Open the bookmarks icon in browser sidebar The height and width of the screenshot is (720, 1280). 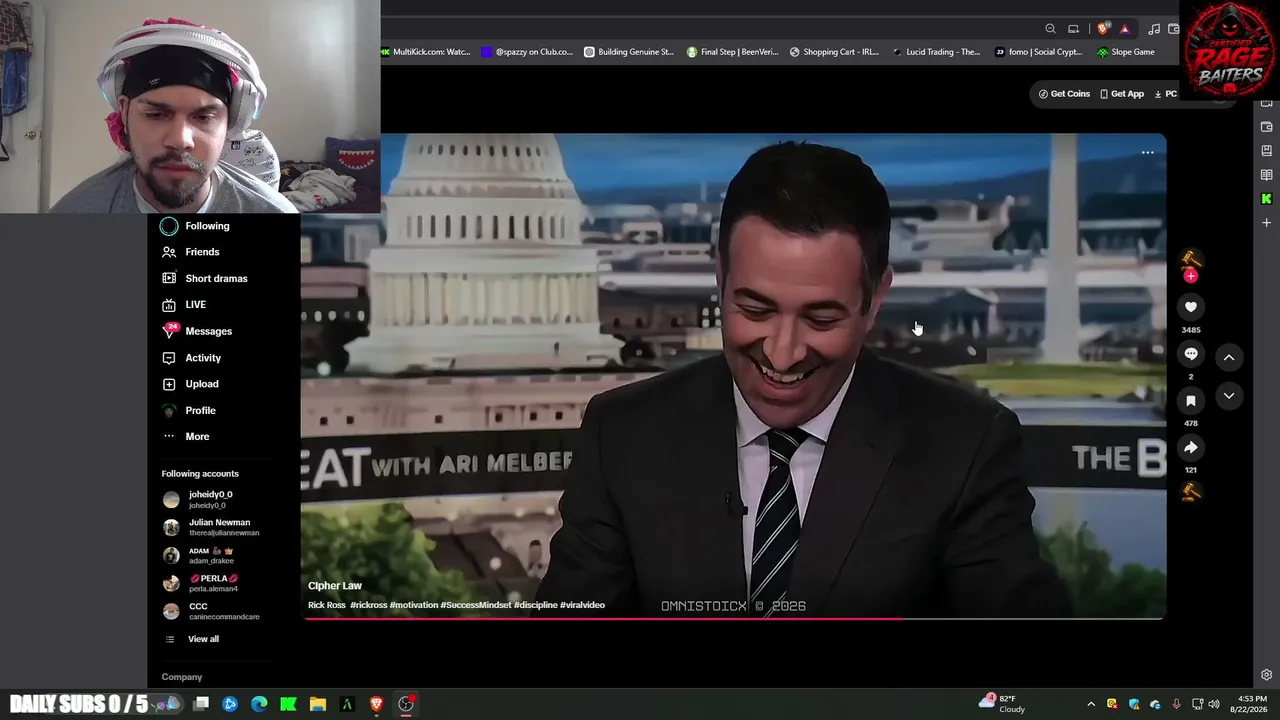point(1267,151)
